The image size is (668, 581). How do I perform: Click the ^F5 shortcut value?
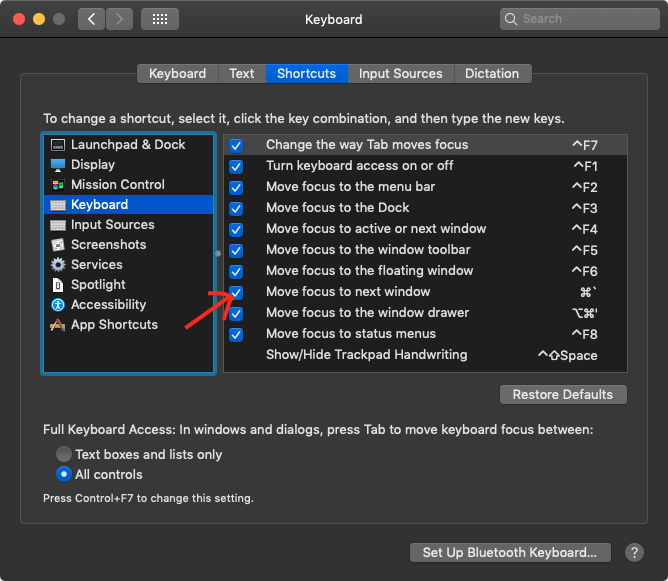pyautogui.click(x=584, y=250)
